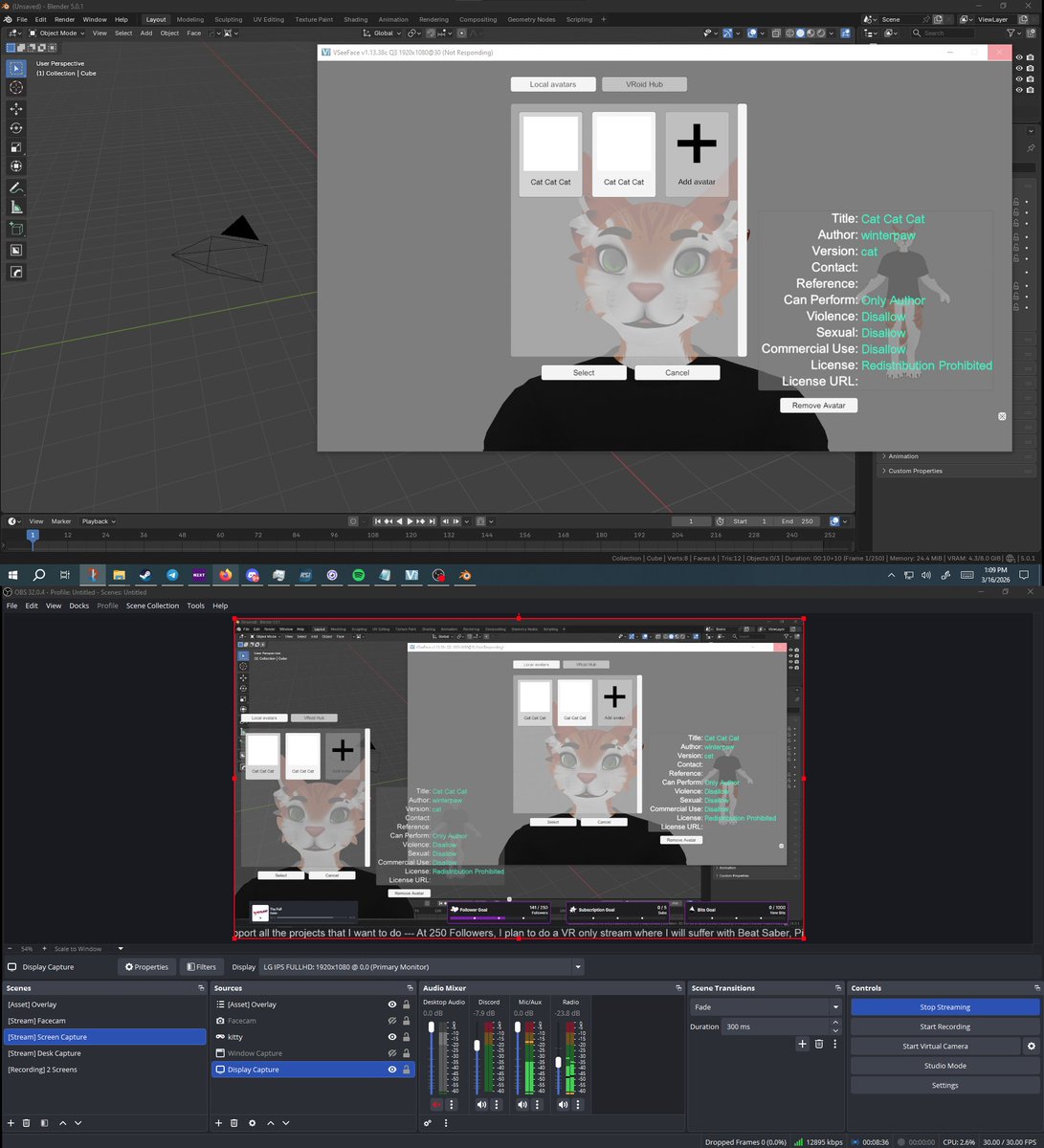This screenshot has height=1148, width=1044.
Task: Click the Windows Start button
Action: (13, 575)
